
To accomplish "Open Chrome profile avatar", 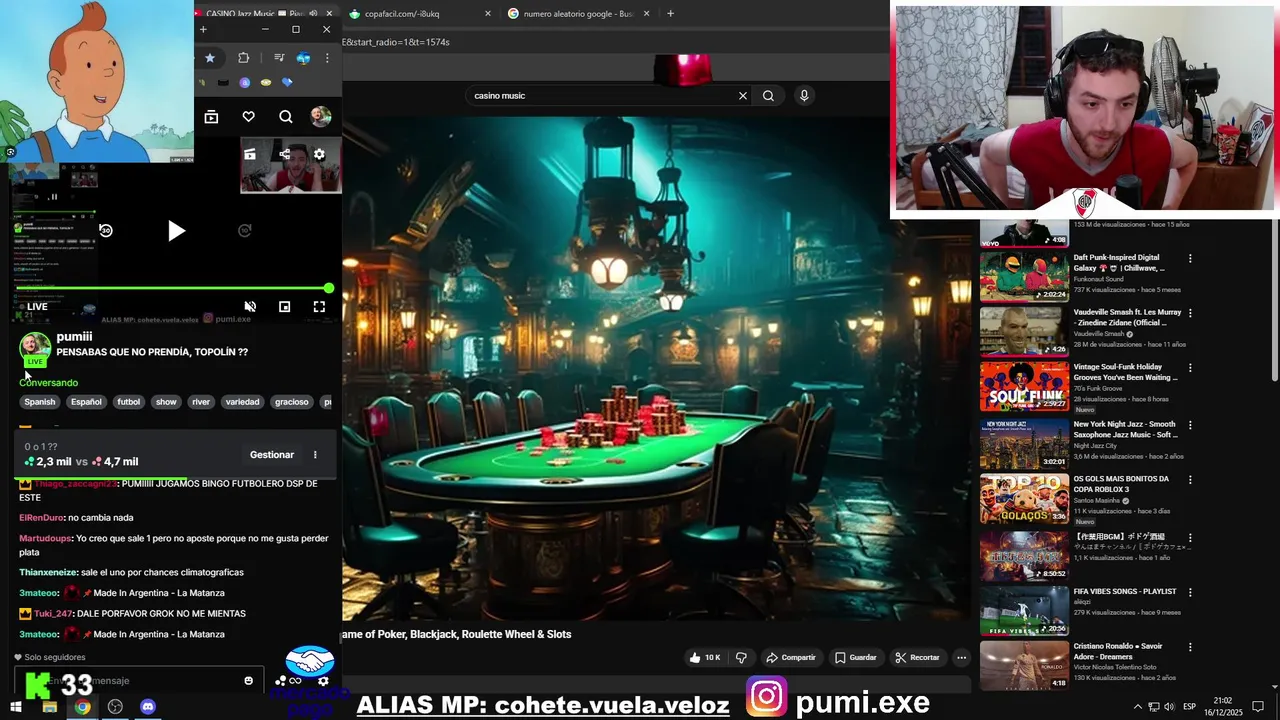I will (303, 58).
